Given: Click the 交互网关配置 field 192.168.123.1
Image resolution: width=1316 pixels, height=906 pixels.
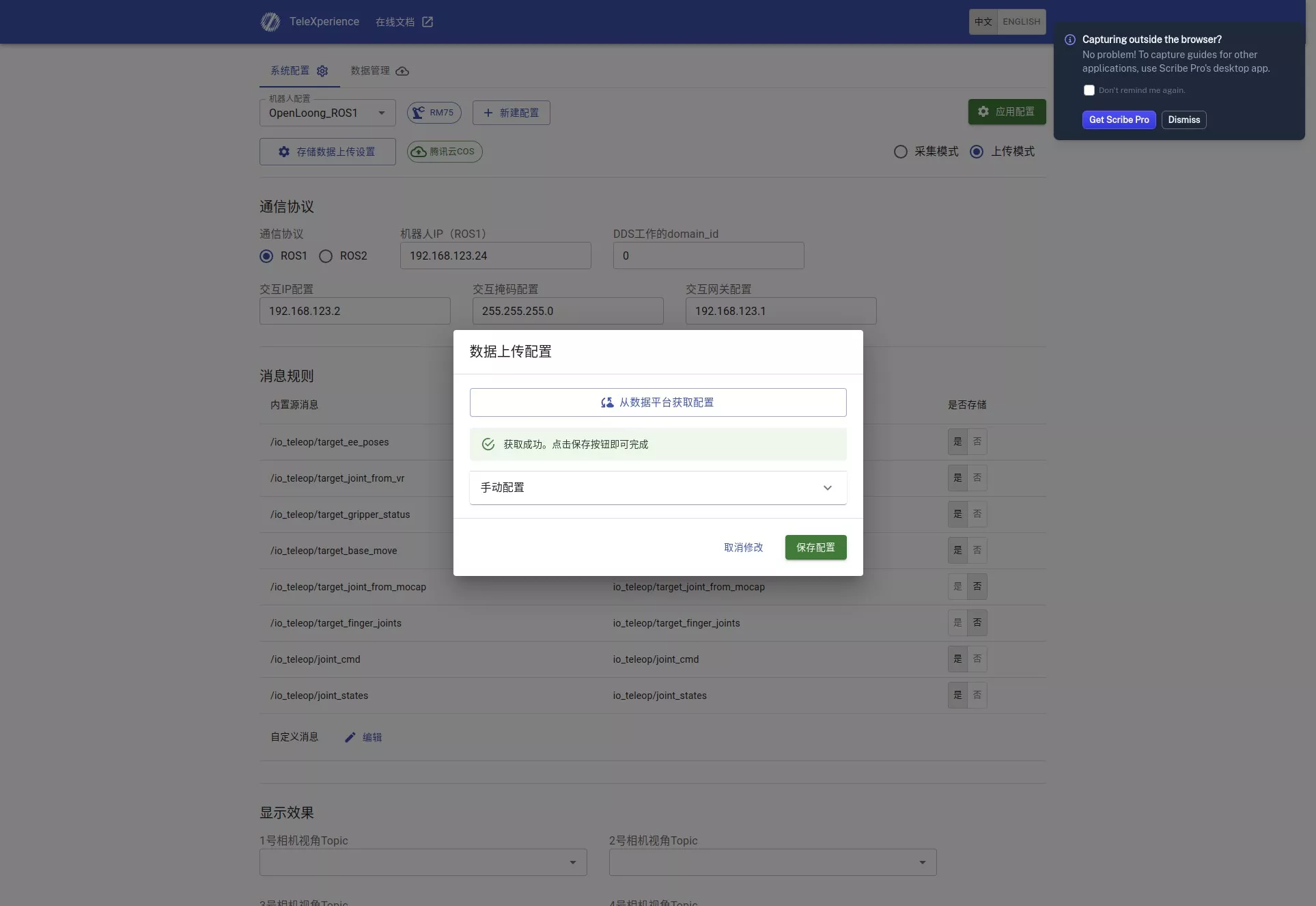Looking at the screenshot, I should pos(781,311).
